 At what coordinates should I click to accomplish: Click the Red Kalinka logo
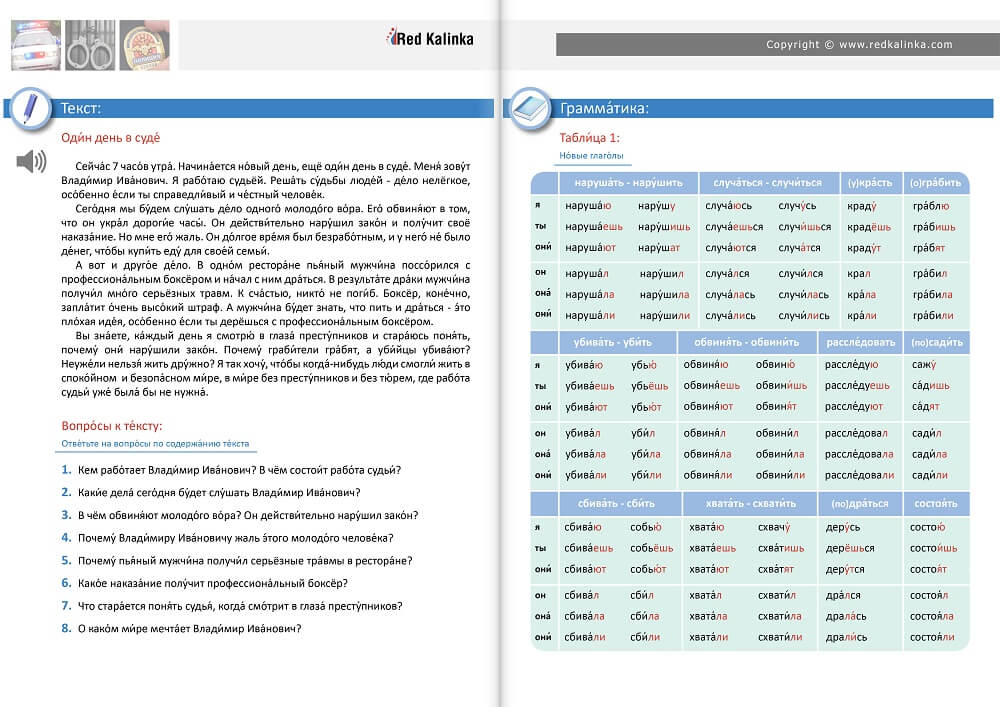click(430, 38)
